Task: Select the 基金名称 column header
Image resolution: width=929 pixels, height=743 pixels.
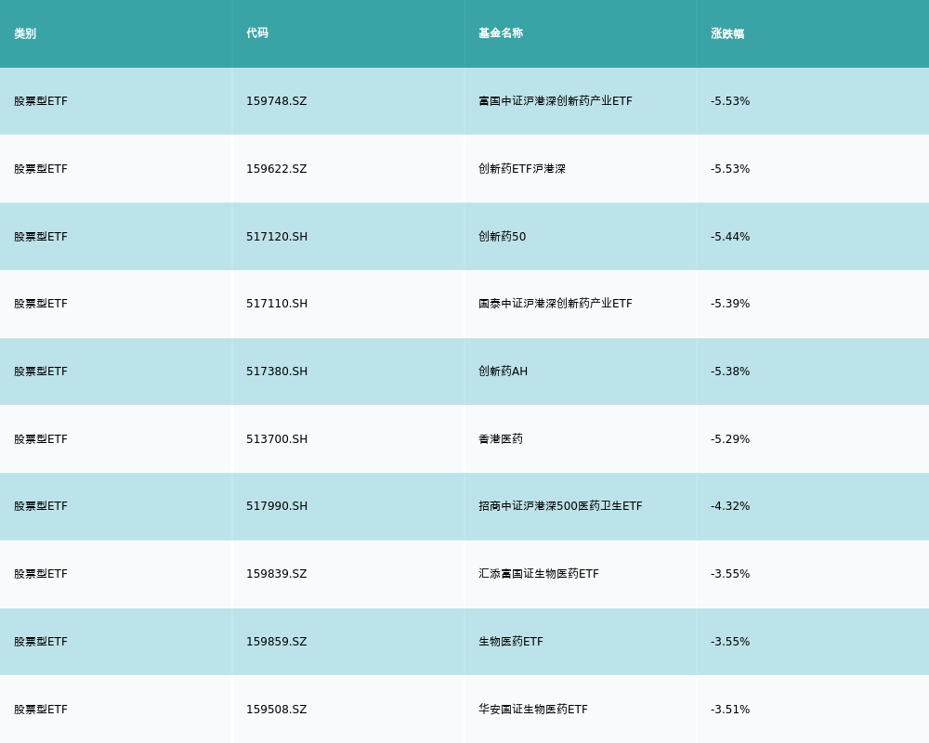Action: pyautogui.click(x=500, y=33)
